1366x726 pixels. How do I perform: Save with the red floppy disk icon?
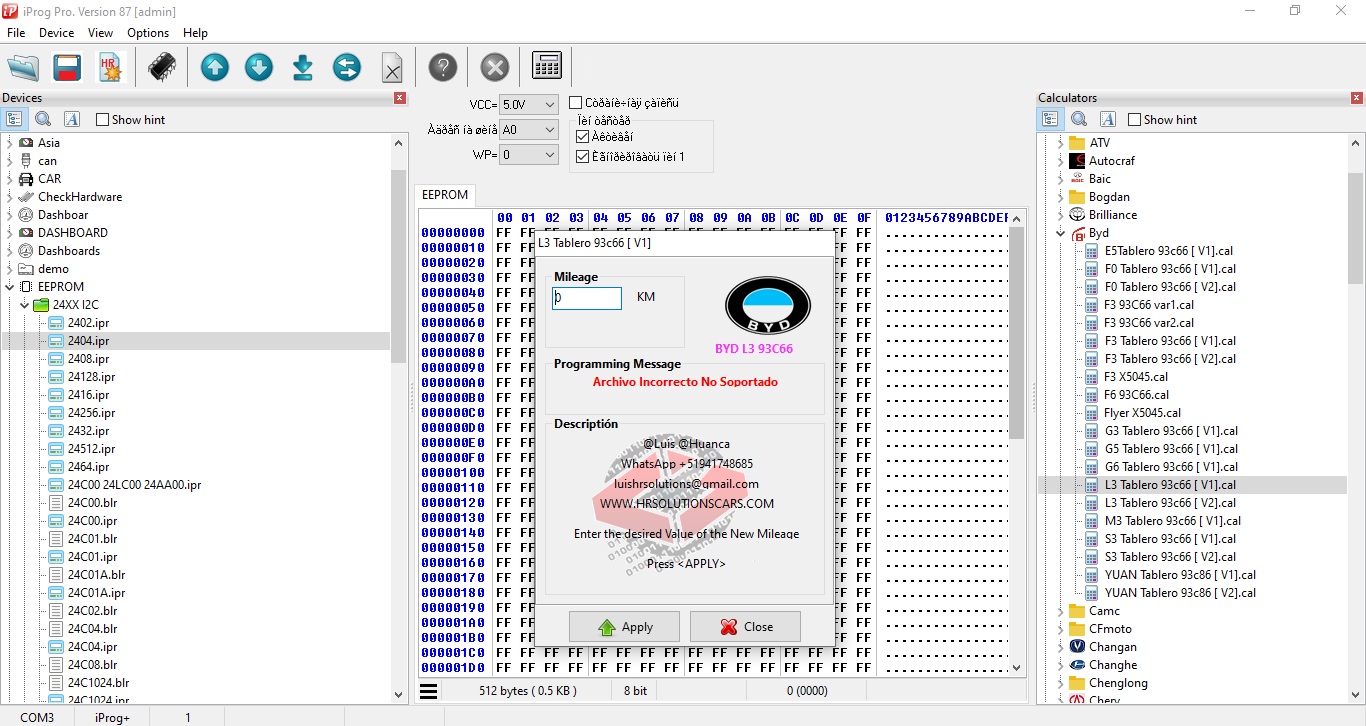coord(67,67)
